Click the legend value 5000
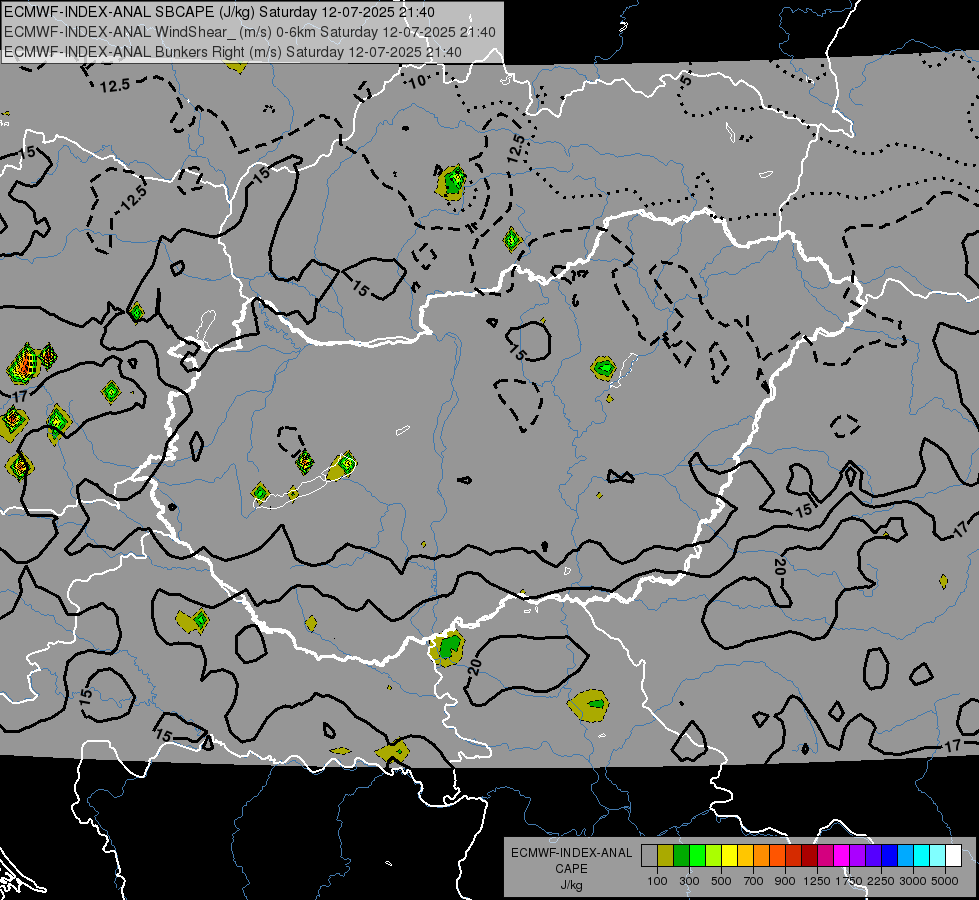The image size is (979, 900). pyautogui.click(x=945, y=881)
